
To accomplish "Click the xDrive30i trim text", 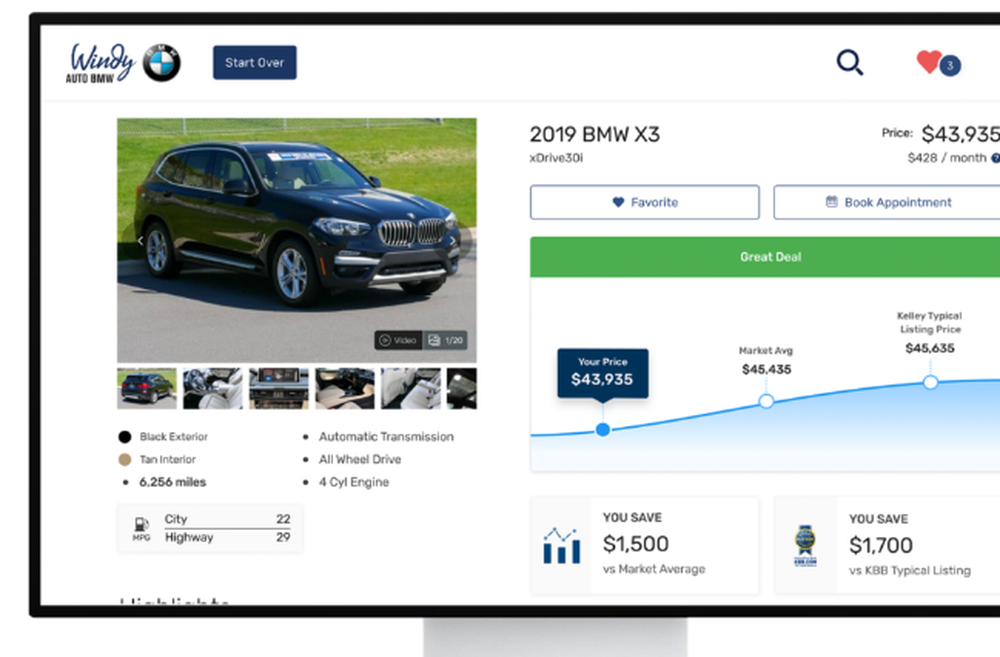I will (x=556, y=158).
